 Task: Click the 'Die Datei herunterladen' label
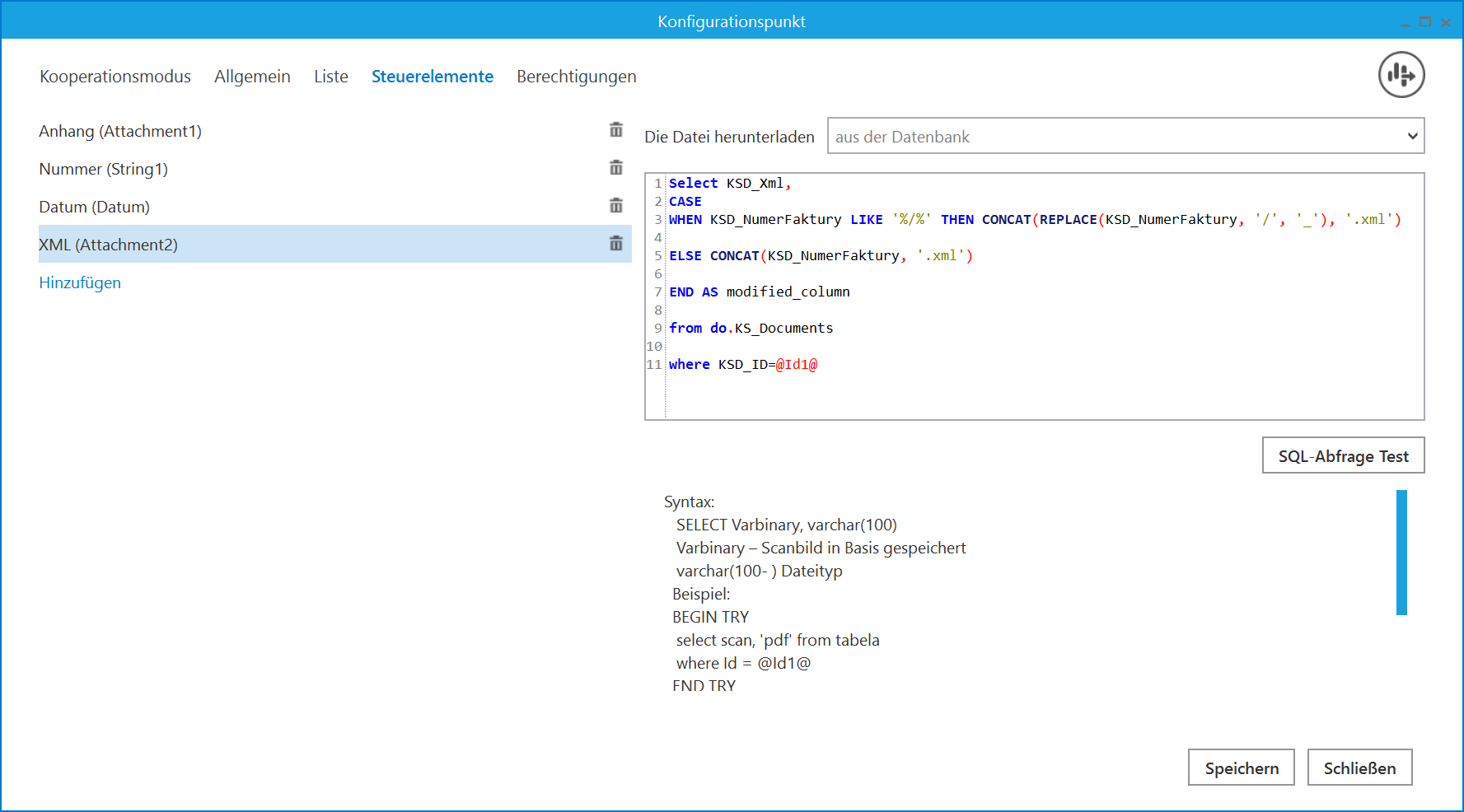[729, 137]
